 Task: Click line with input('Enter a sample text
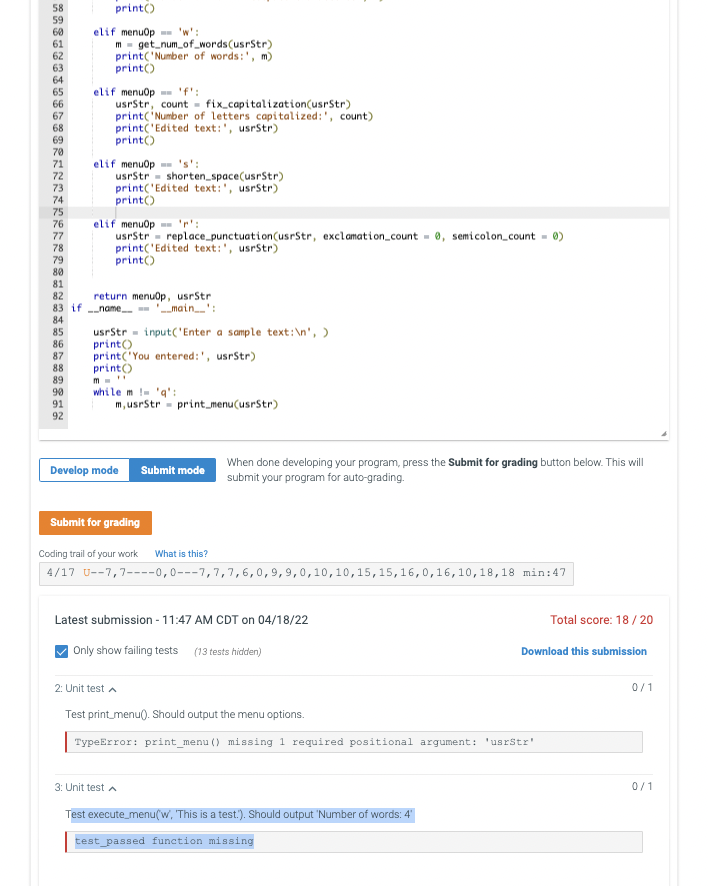coord(211,332)
